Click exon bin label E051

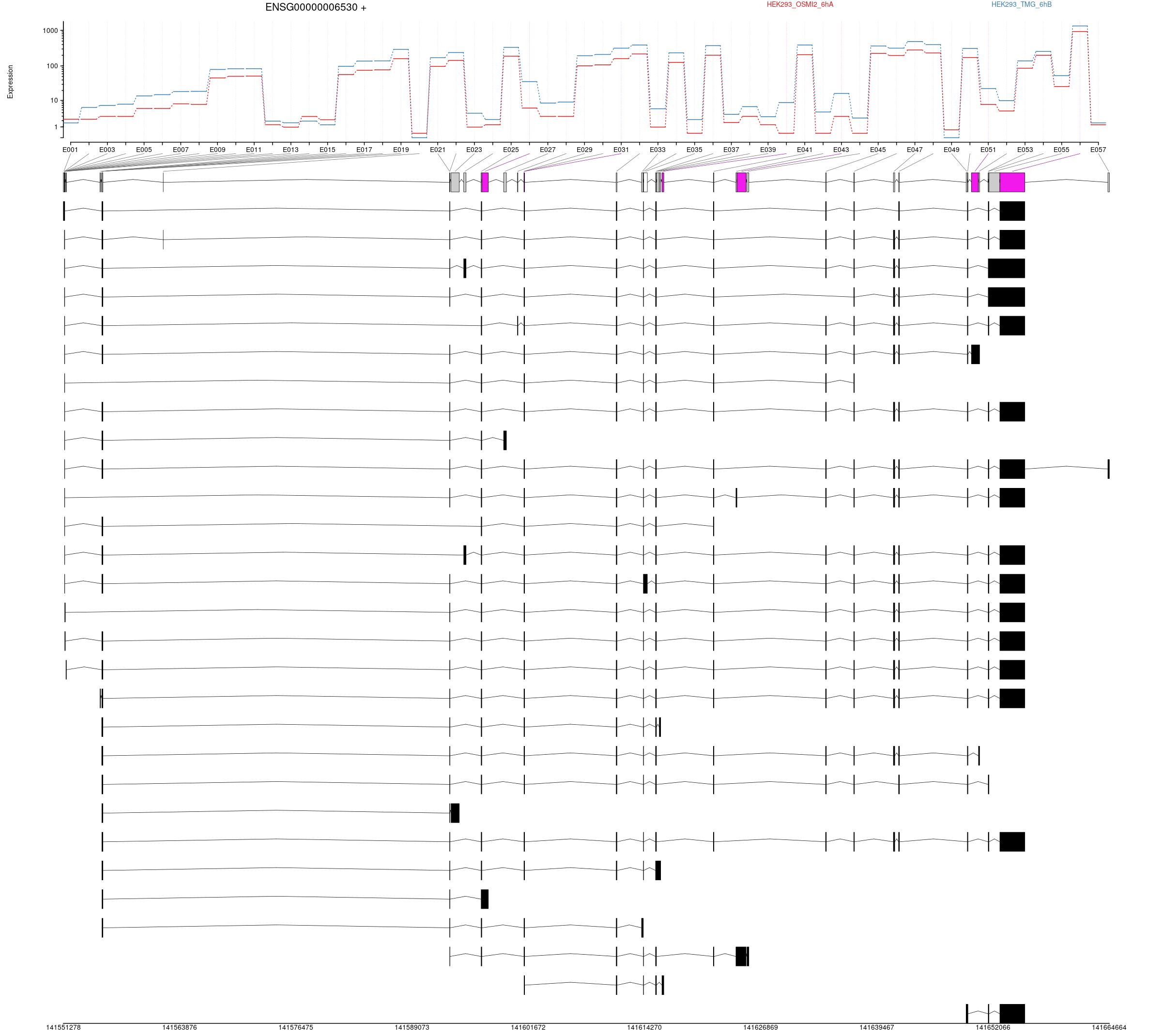988,150
